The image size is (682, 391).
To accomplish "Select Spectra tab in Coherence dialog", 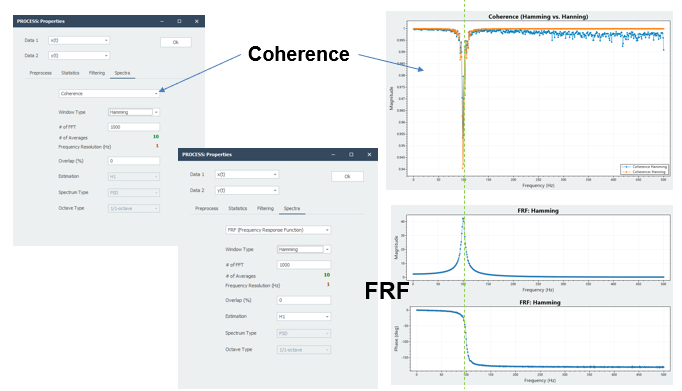I will (122, 73).
